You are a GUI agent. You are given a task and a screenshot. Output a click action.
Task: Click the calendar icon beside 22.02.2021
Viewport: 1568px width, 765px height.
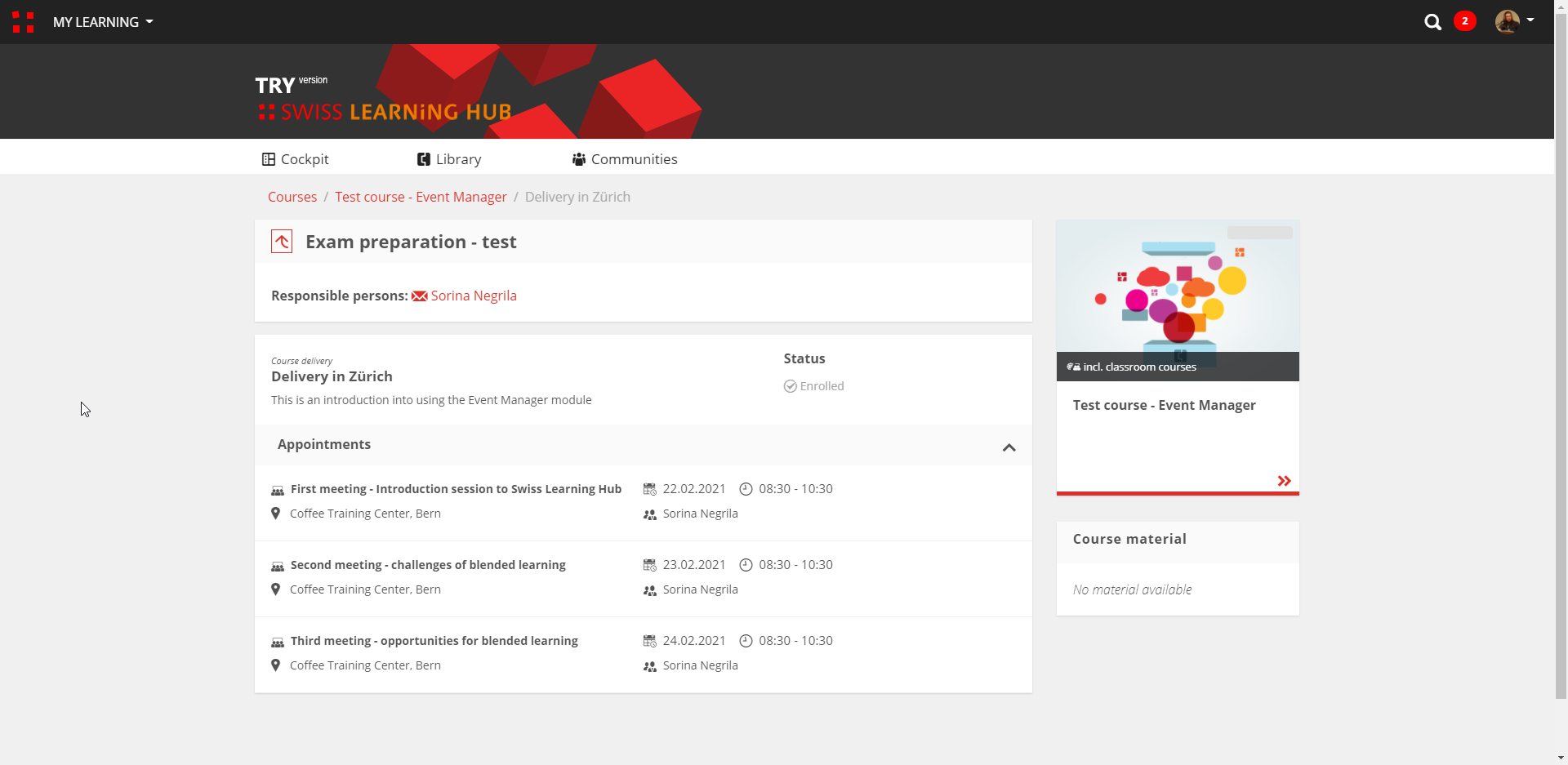[x=650, y=489]
